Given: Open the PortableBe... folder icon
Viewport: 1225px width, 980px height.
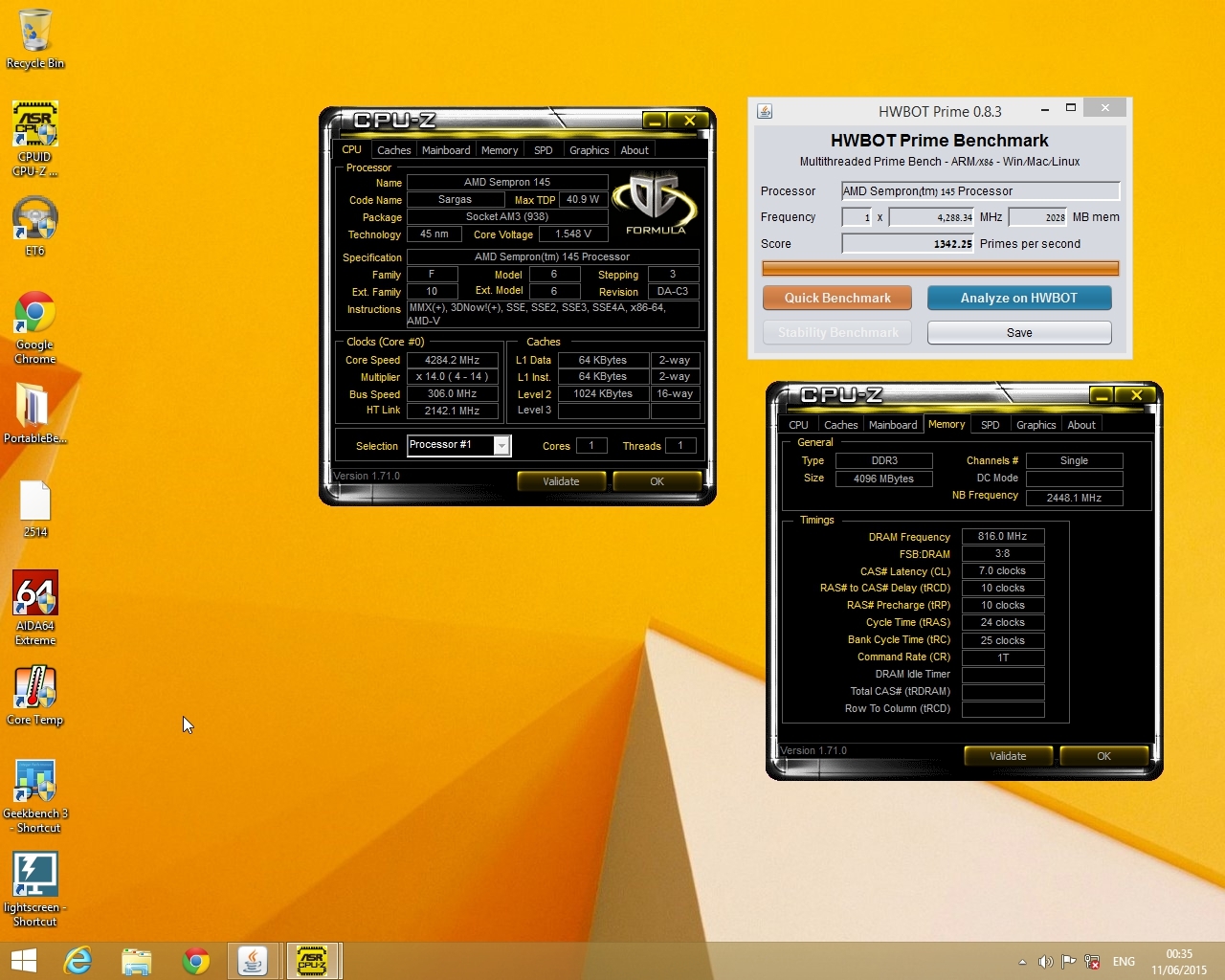Looking at the screenshot, I should 34,413.
